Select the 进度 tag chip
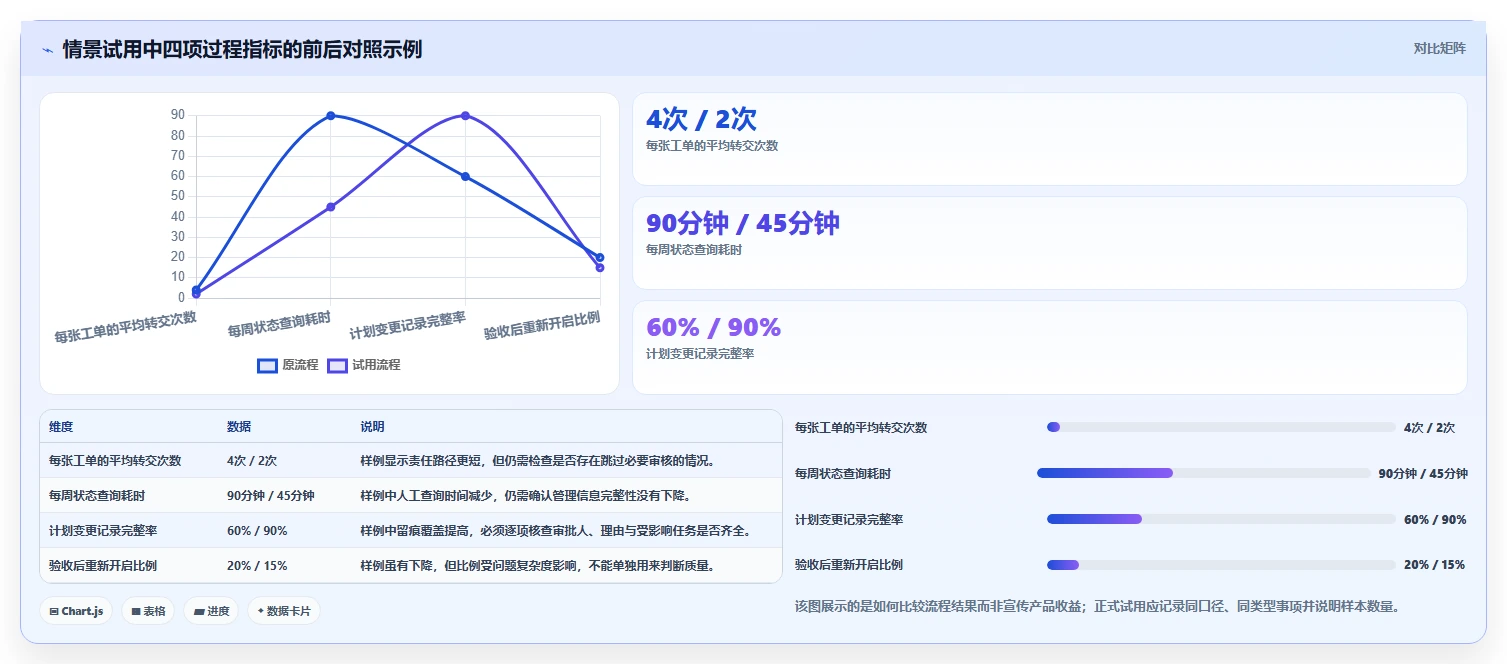 (x=211, y=611)
